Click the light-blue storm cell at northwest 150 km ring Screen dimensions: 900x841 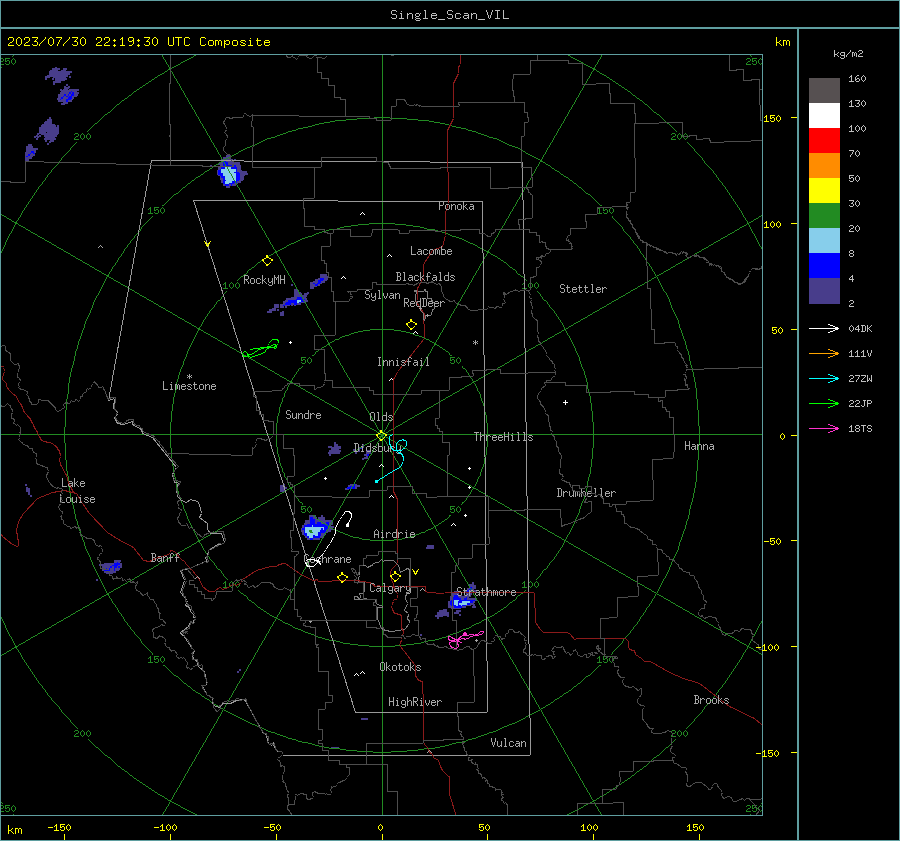[231, 172]
